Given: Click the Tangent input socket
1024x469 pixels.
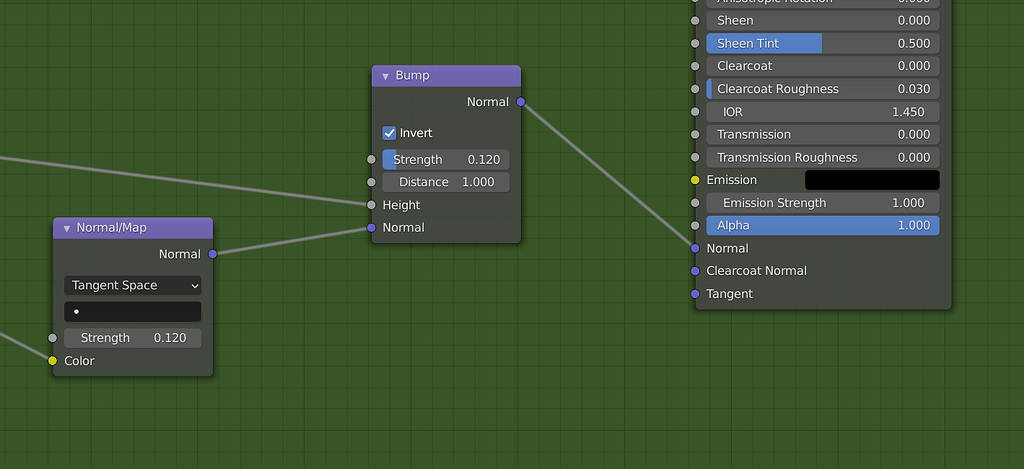Looking at the screenshot, I should coord(695,294).
